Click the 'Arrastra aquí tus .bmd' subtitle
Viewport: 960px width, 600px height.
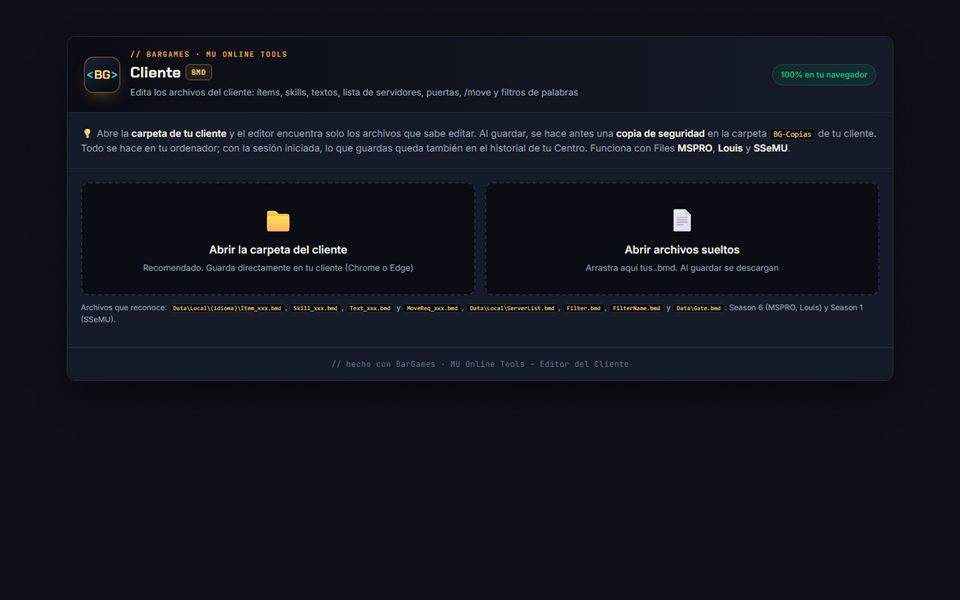click(682, 268)
